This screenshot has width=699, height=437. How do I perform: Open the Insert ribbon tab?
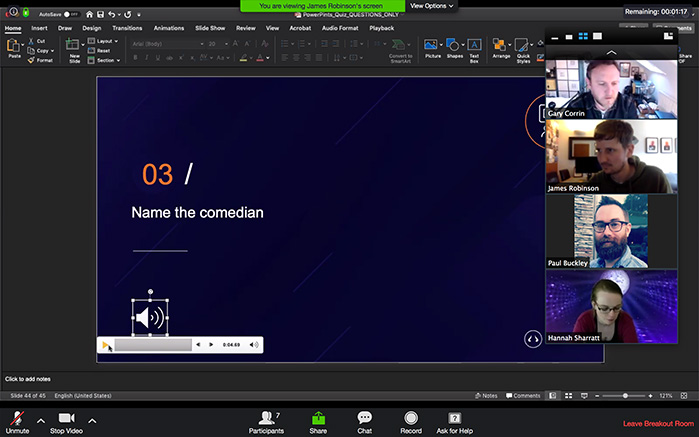(39, 28)
